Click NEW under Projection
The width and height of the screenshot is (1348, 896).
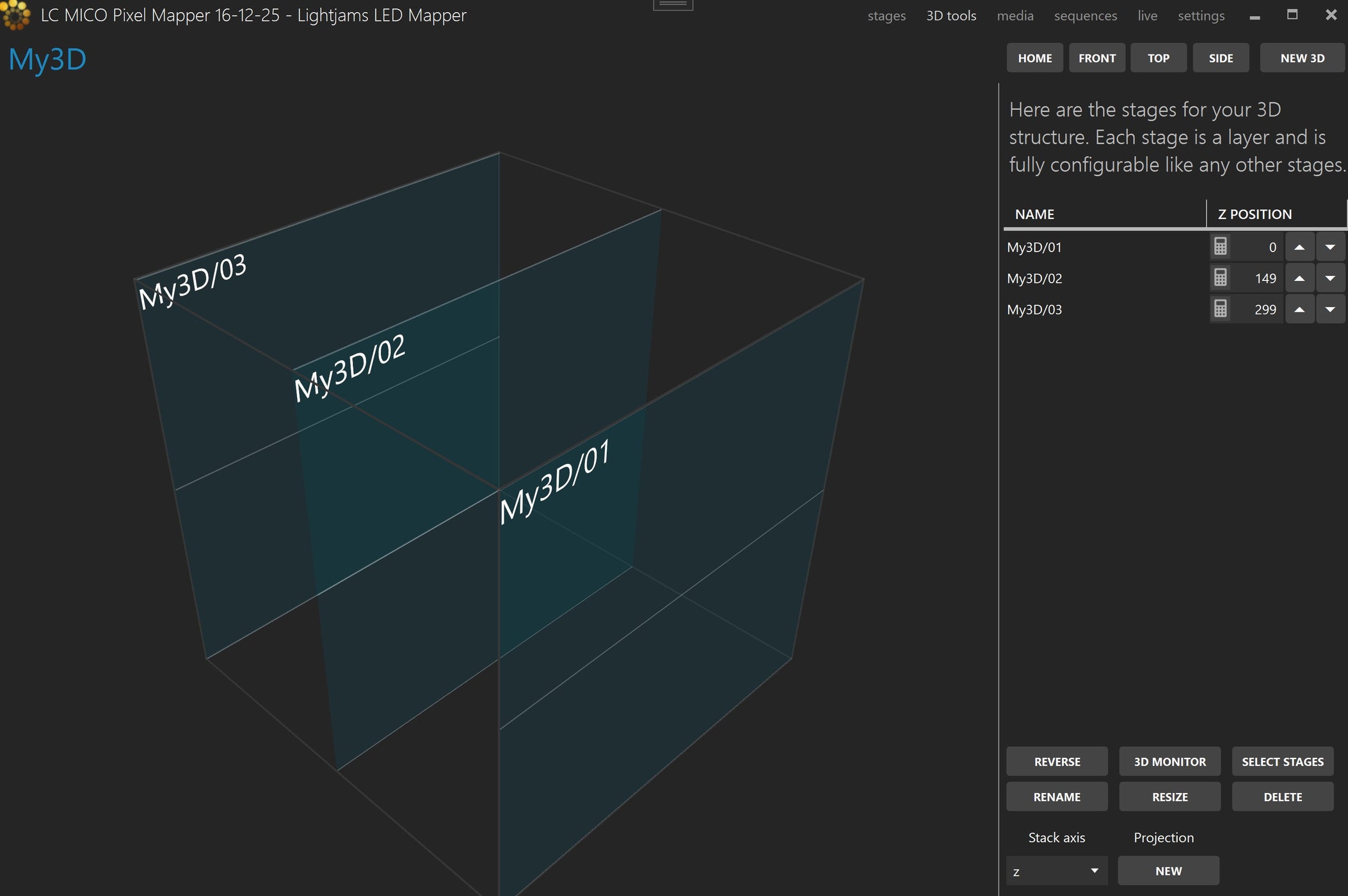click(1168, 871)
